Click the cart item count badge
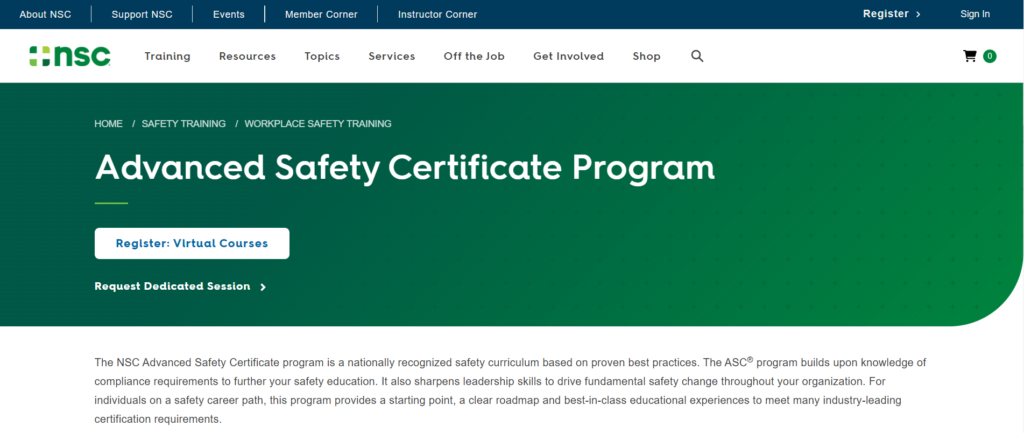The width and height of the screenshot is (1024, 433). (x=989, y=56)
